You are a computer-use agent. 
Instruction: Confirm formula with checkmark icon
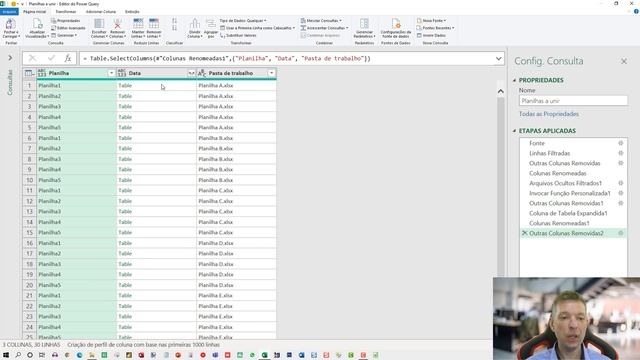(x=51, y=58)
